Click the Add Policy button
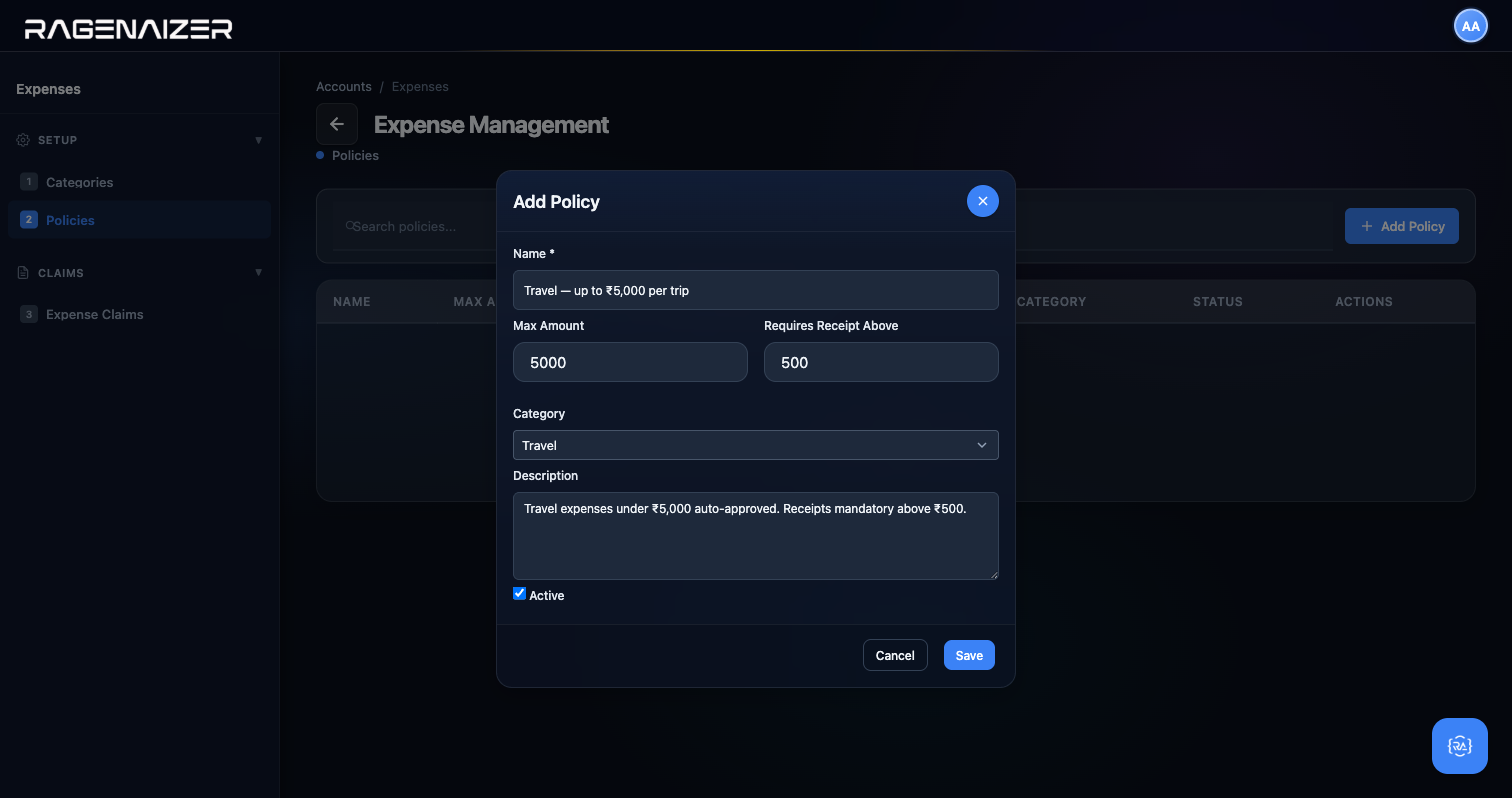 point(1401,226)
